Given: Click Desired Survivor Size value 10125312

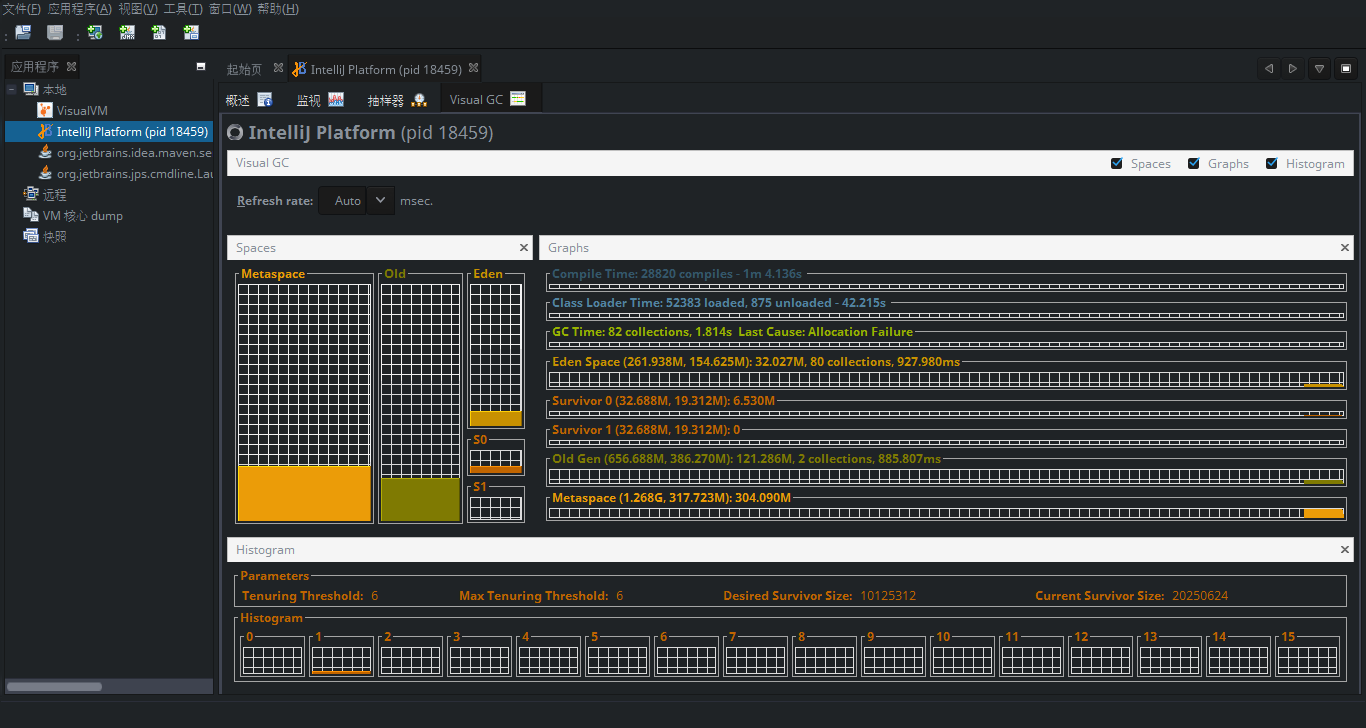Looking at the screenshot, I should [888, 595].
